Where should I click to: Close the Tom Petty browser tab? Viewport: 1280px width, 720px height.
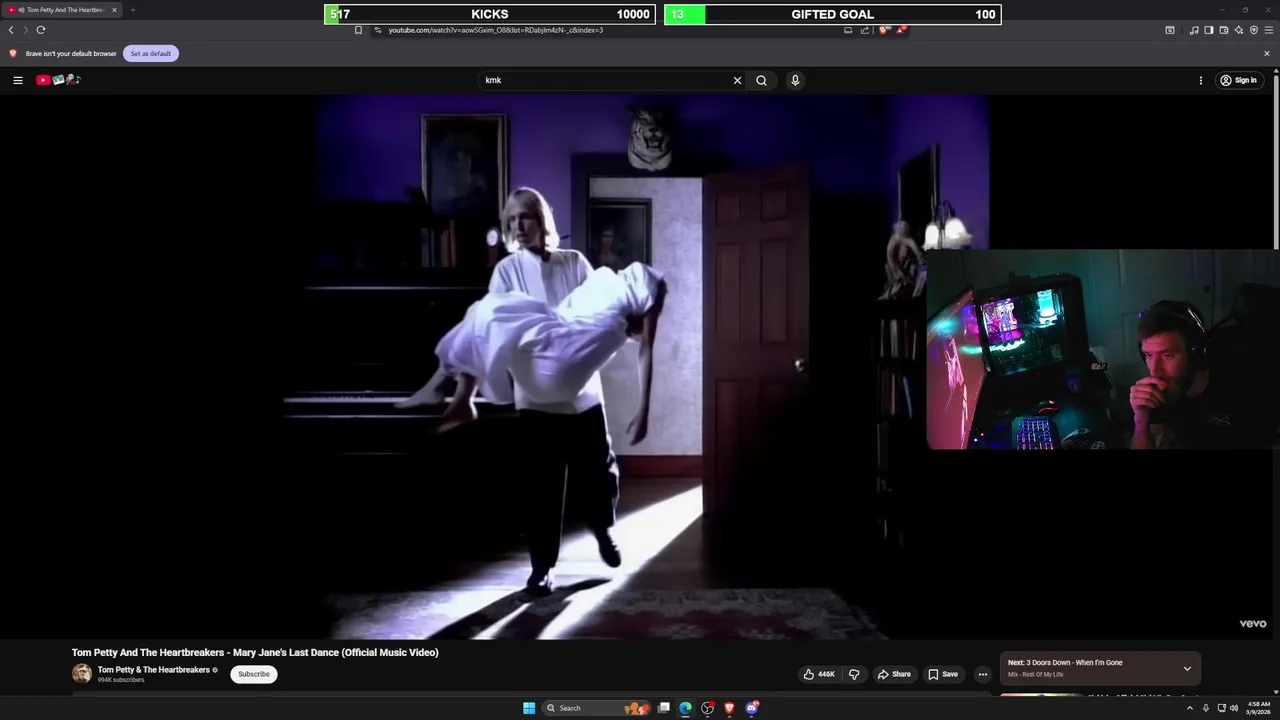114,10
